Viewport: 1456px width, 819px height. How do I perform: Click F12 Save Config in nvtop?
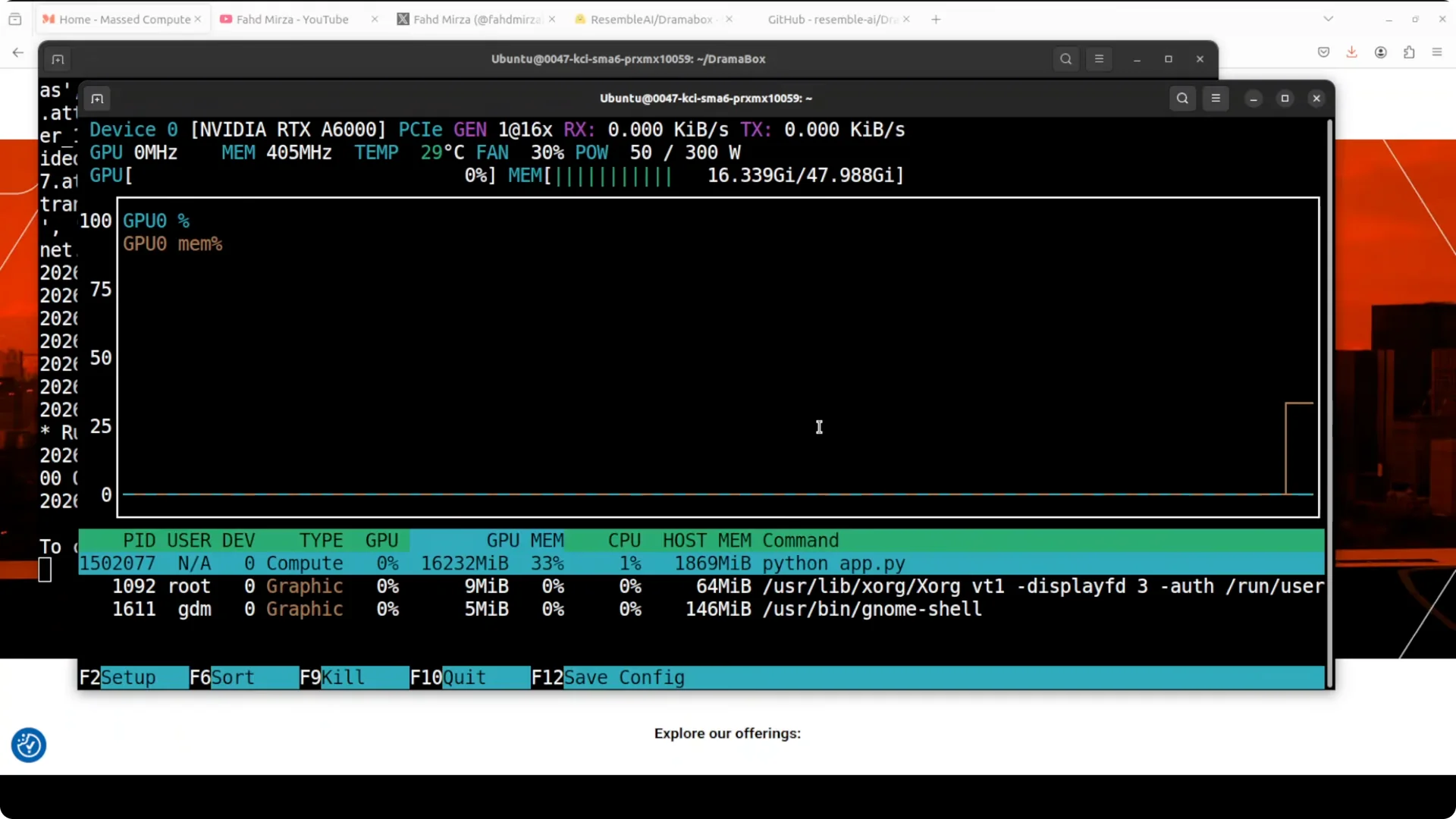[x=608, y=677]
